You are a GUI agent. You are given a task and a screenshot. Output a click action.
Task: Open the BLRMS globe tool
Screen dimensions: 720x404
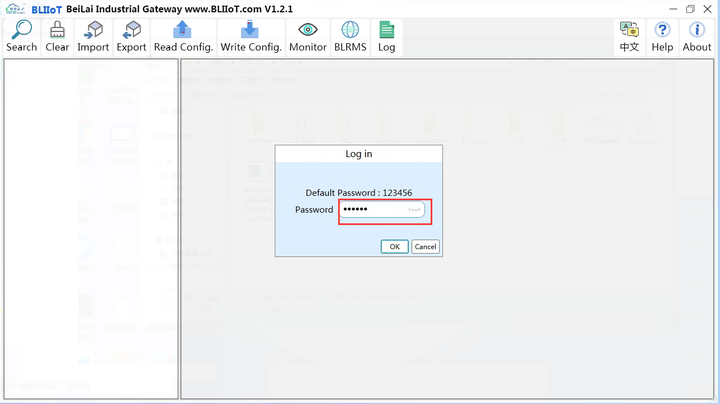(350, 37)
